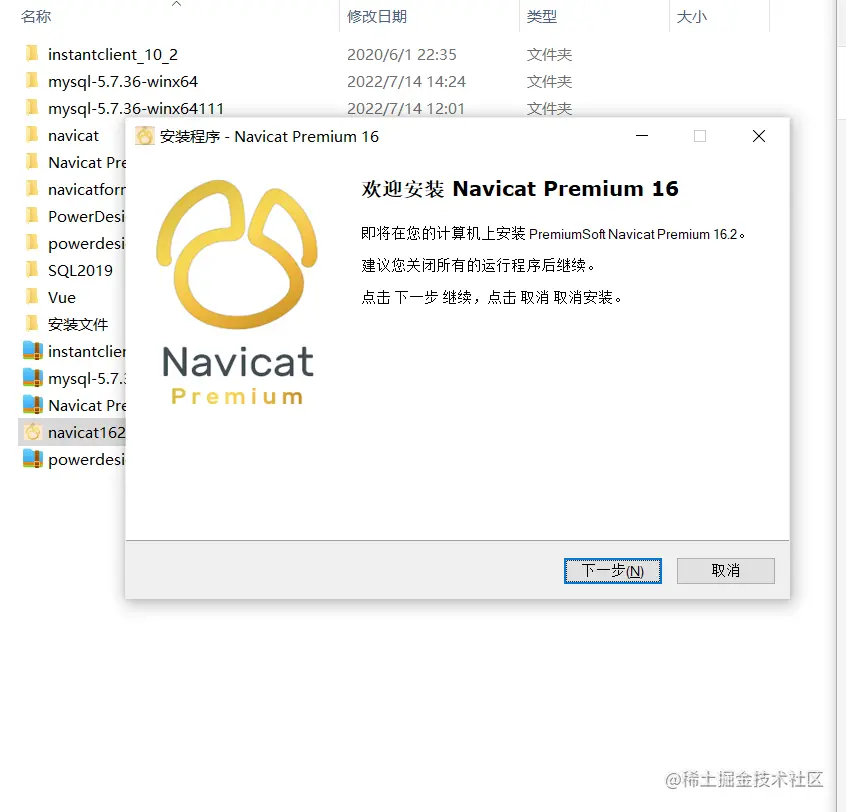Select the navicat162 installer file icon
Screen dimensions: 846x812
pyautogui.click(x=33, y=432)
